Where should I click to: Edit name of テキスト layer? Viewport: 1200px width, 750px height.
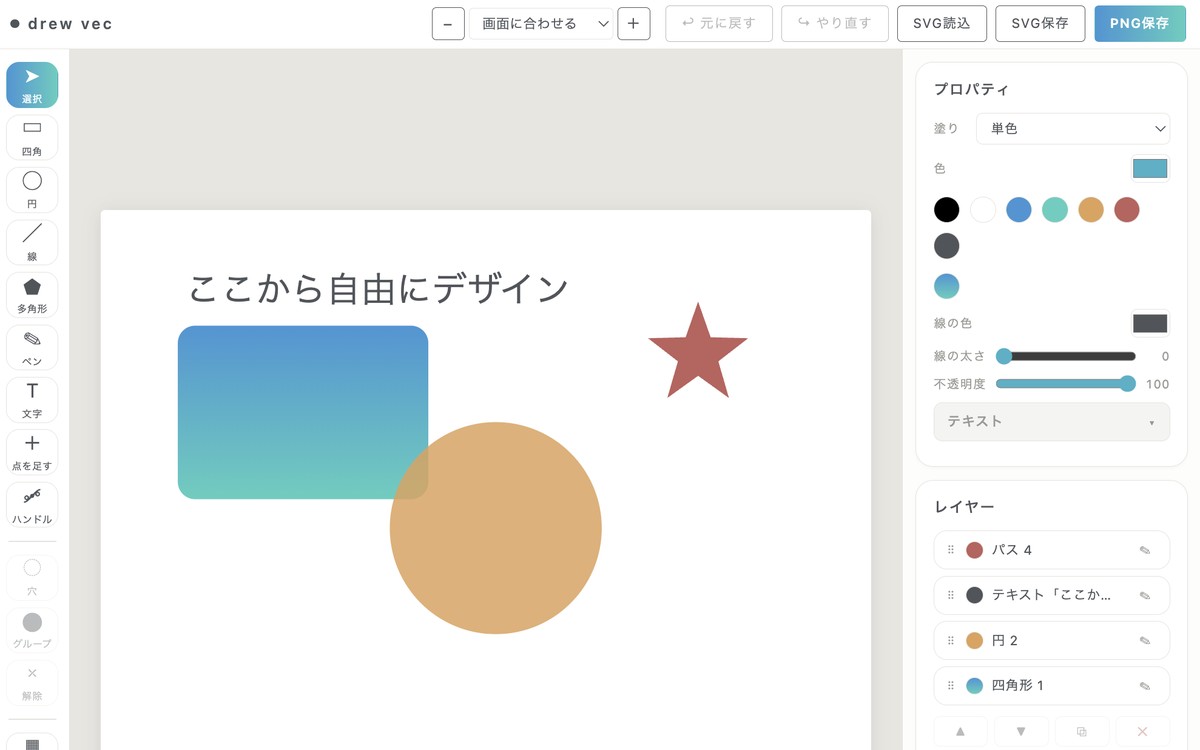[x=1145, y=595]
